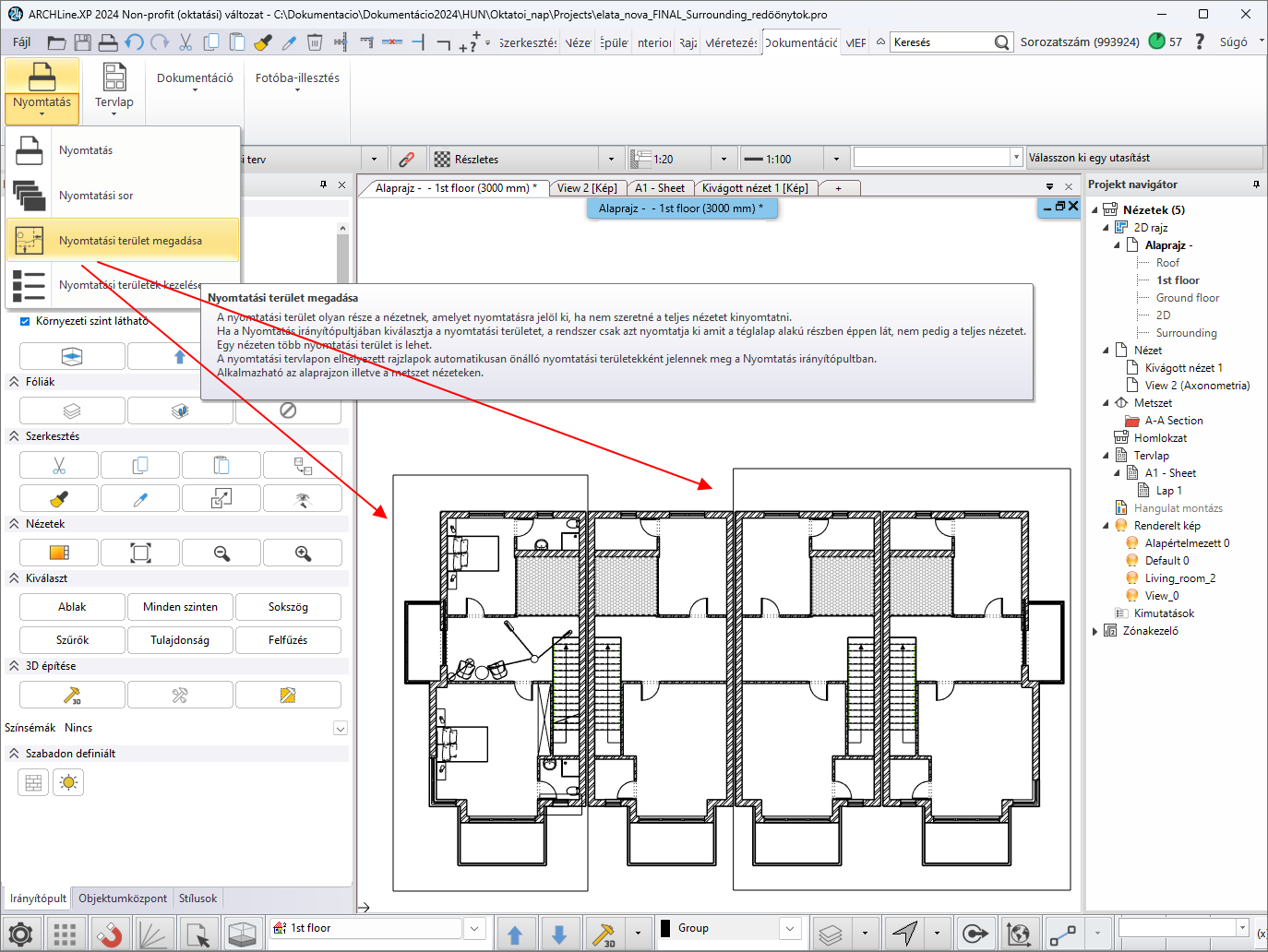Click the grid dots icon in status bar
Viewport: 1268px width, 952px height.
(65, 934)
